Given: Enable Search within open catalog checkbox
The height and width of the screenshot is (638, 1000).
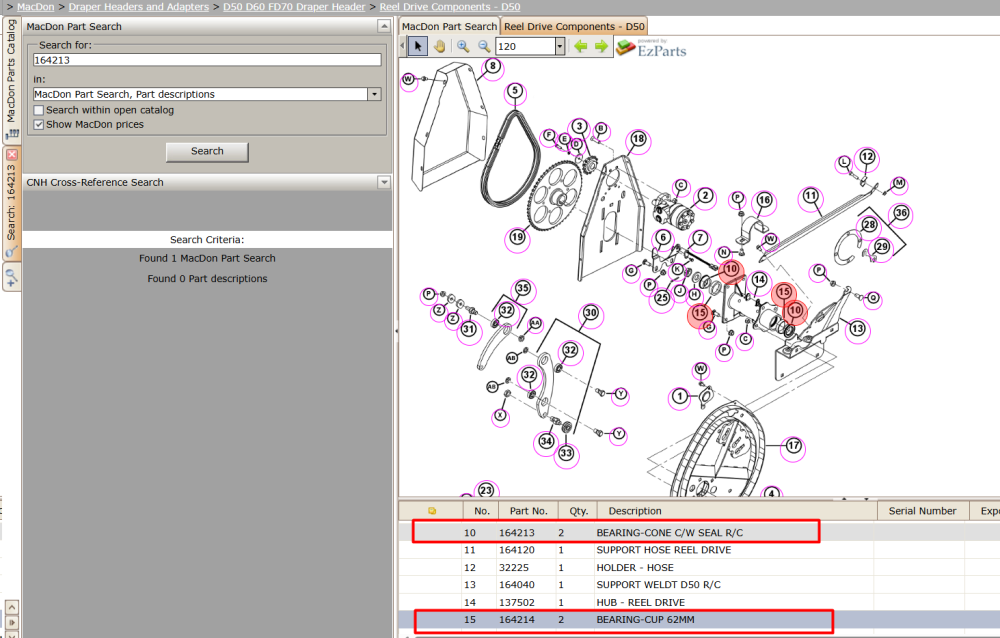Looking at the screenshot, I should click(x=39, y=110).
